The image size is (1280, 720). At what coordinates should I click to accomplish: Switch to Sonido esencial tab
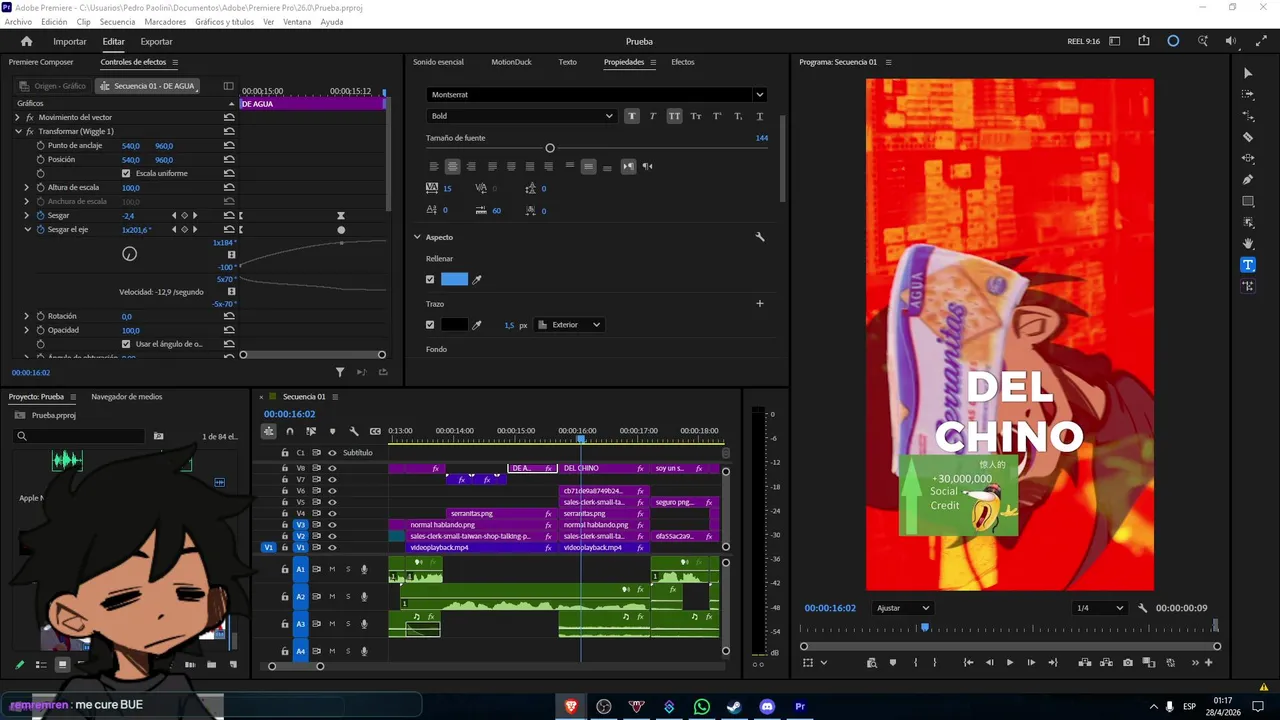438,62
